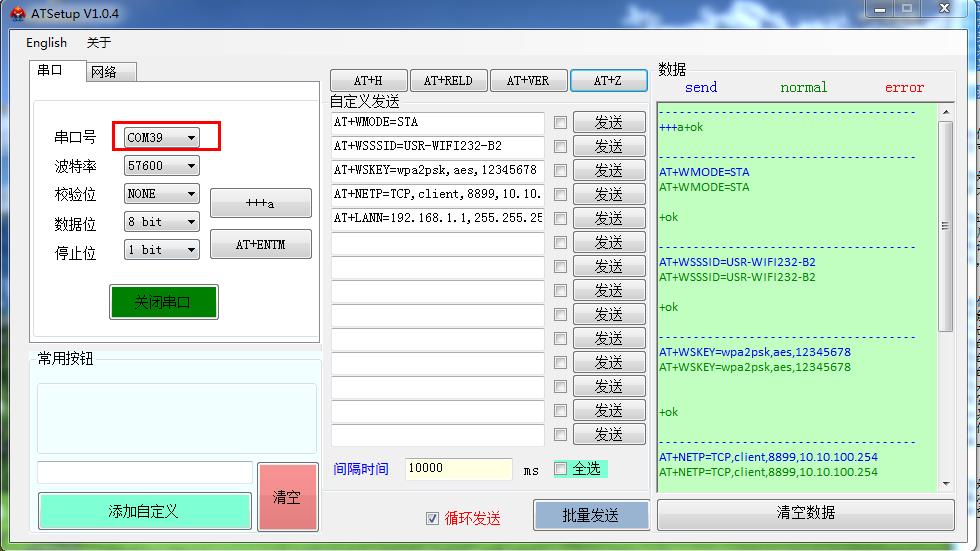The width and height of the screenshot is (980, 551).
Task: Click the +++a button
Action: click(x=261, y=203)
